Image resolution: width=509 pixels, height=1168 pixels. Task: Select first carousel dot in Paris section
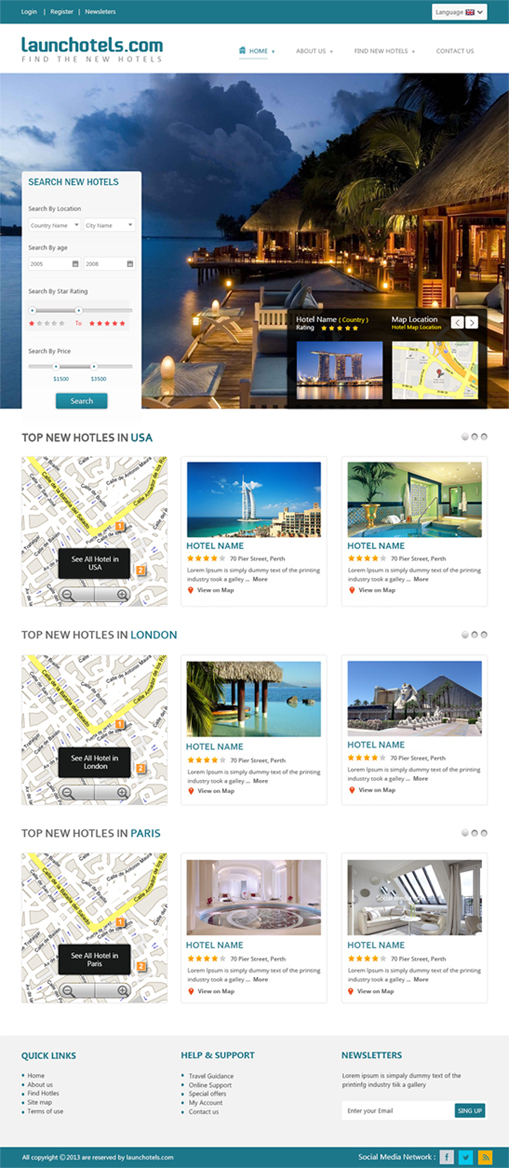coord(465,833)
